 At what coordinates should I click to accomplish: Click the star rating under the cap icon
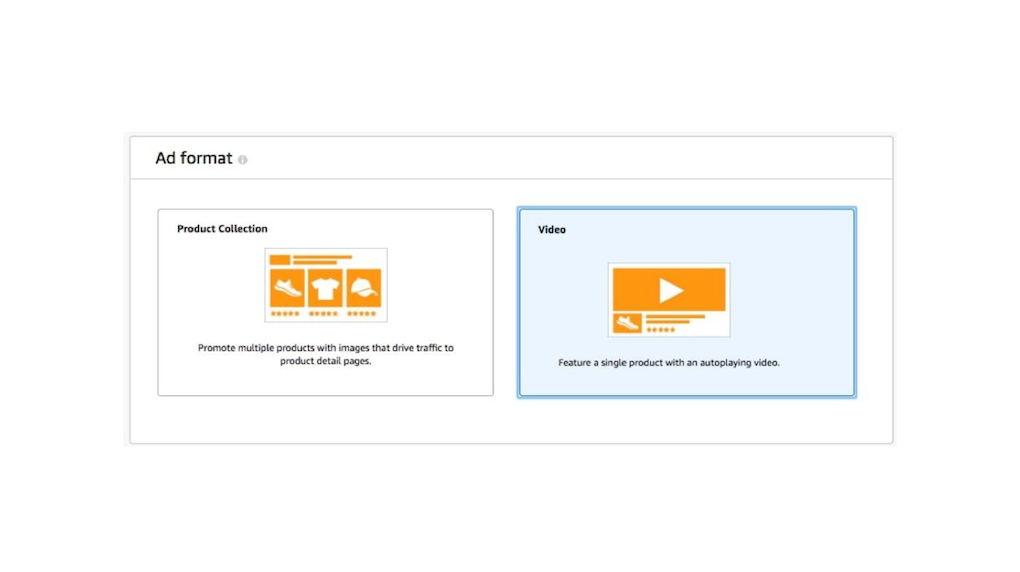(x=363, y=314)
